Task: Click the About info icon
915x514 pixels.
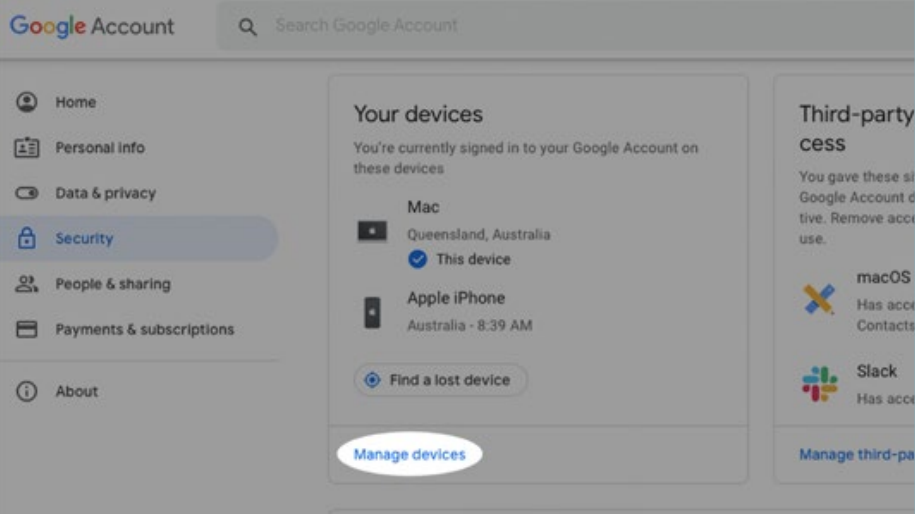Action: point(27,391)
